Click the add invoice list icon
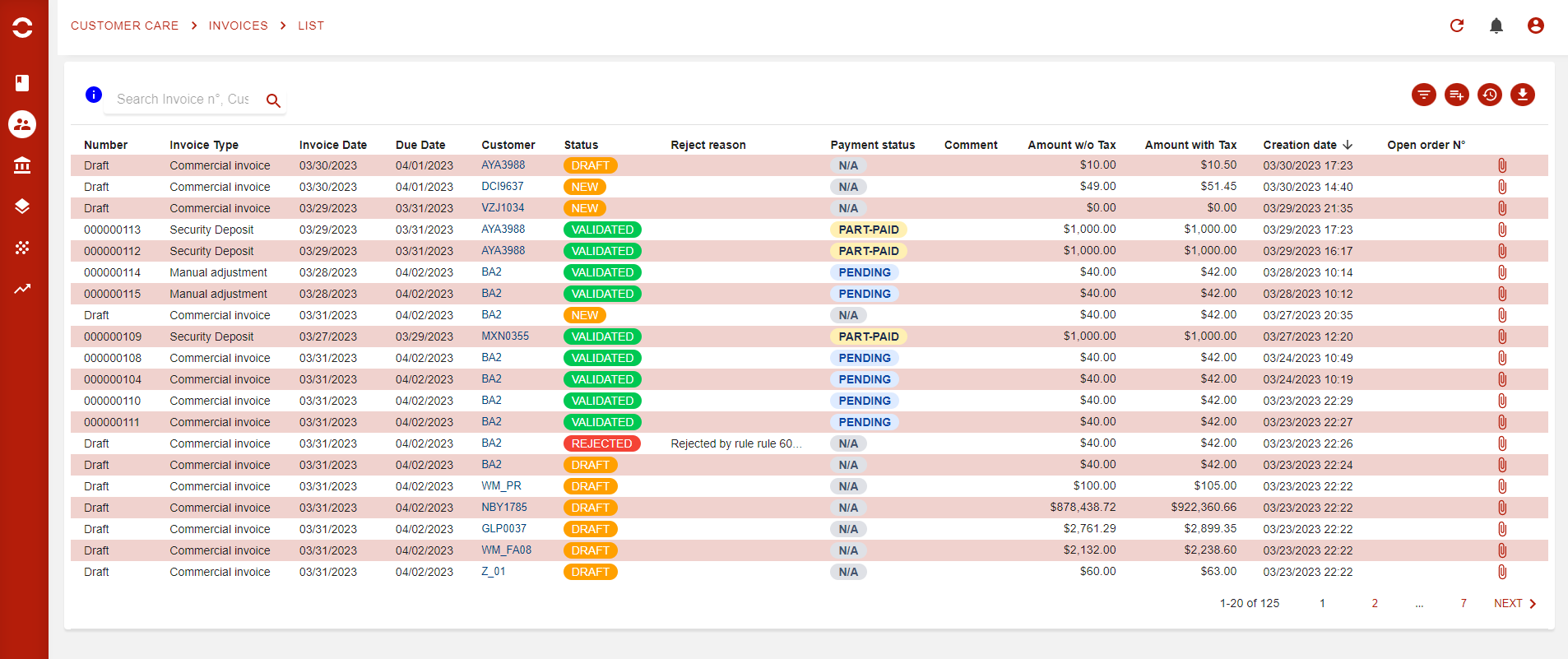The width and height of the screenshot is (1568, 659). pos(1456,95)
